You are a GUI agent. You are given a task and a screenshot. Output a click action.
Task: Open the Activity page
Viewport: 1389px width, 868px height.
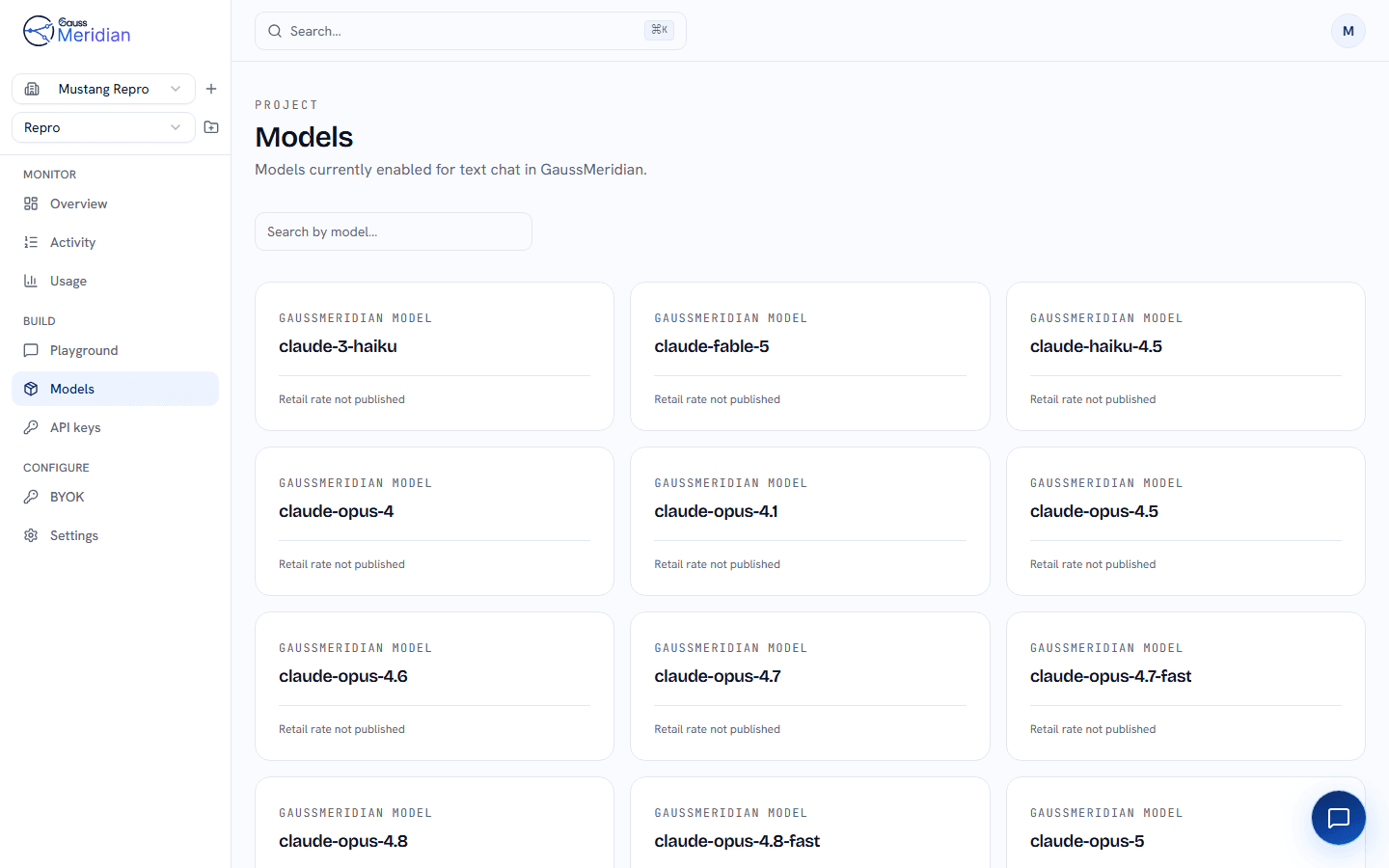[x=115, y=242]
